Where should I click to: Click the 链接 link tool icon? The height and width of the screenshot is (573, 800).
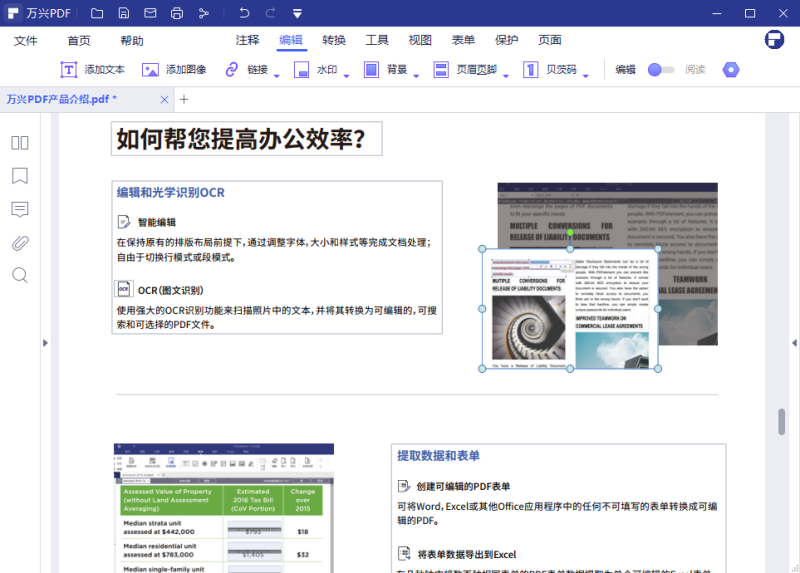click(232, 69)
